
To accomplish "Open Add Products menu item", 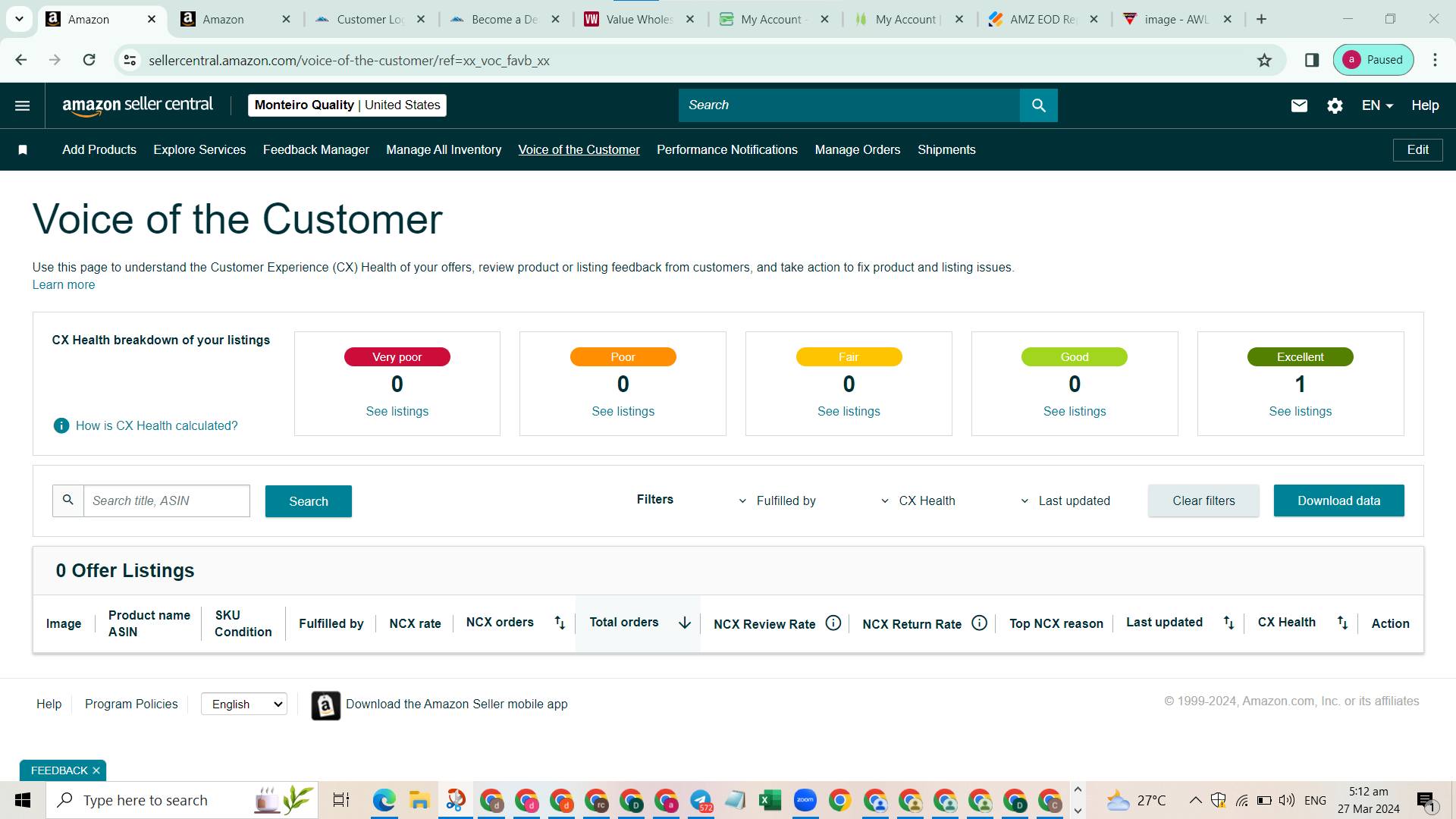I will pyautogui.click(x=99, y=150).
